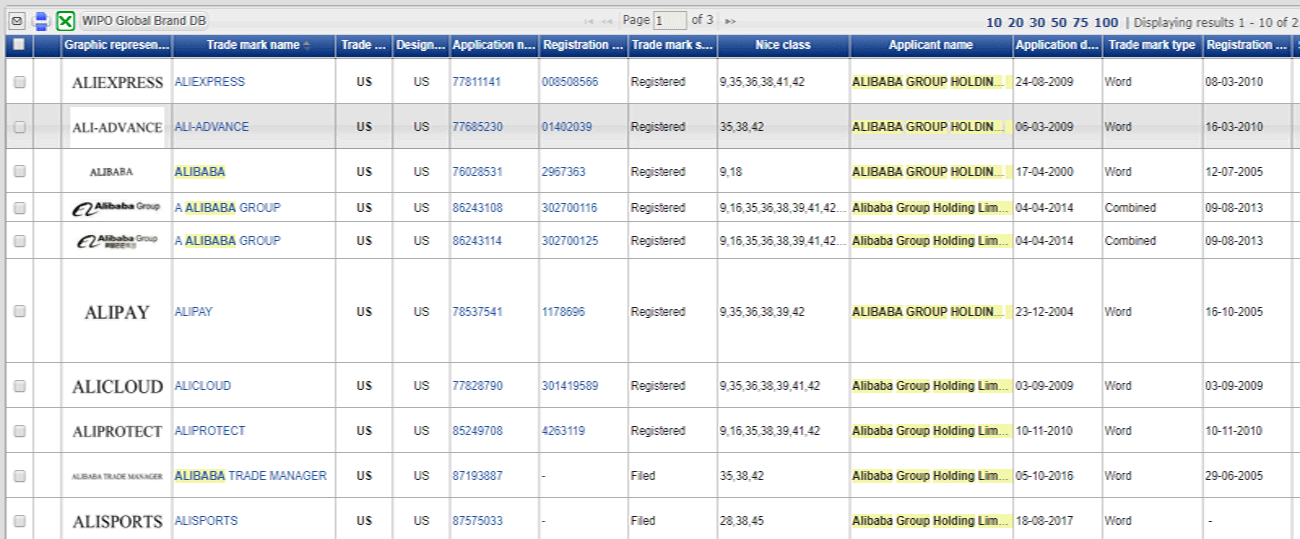Click the page number input field
Image resolution: width=1300 pixels, height=539 pixels.
pyautogui.click(x=670, y=20)
